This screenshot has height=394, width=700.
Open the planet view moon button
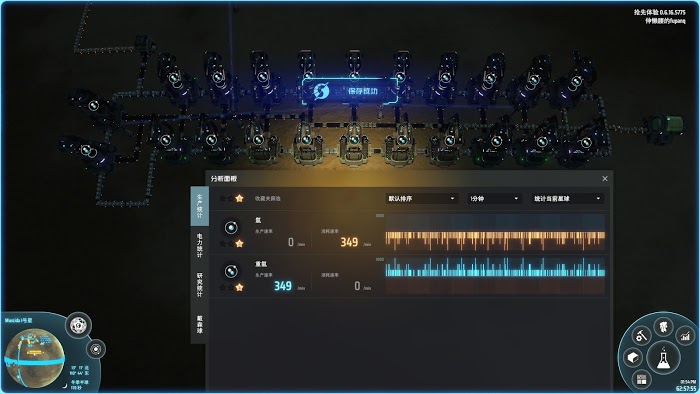pos(79,325)
